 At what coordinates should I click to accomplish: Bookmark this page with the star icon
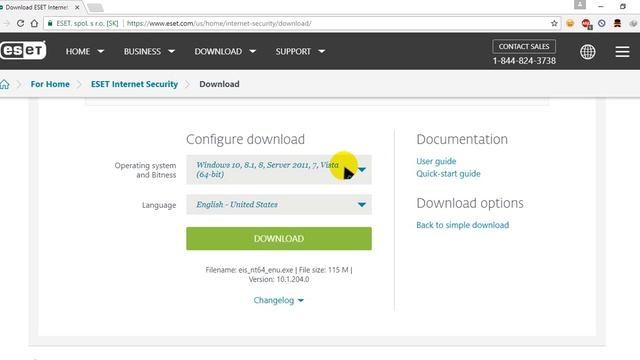point(554,23)
